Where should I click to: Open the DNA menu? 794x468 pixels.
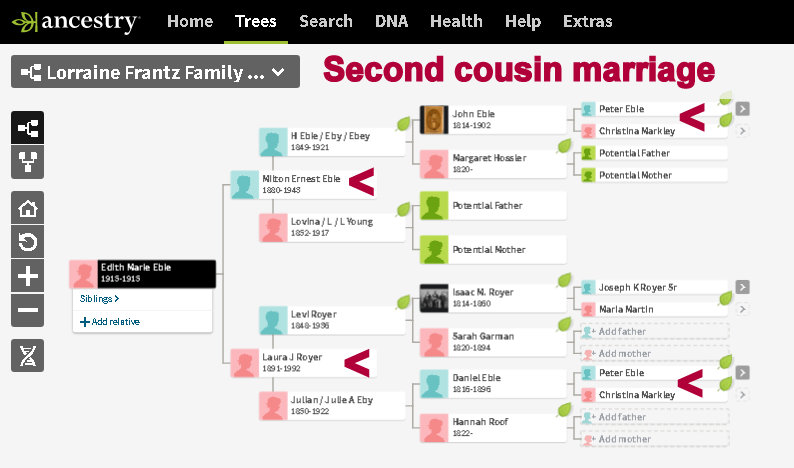[x=392, y=21]
